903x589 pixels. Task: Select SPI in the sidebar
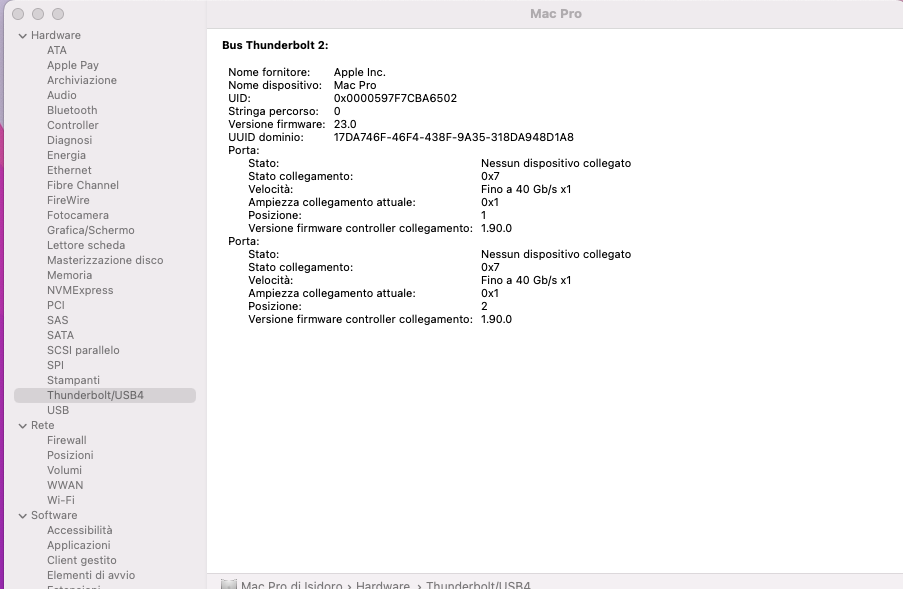point(55,364)
